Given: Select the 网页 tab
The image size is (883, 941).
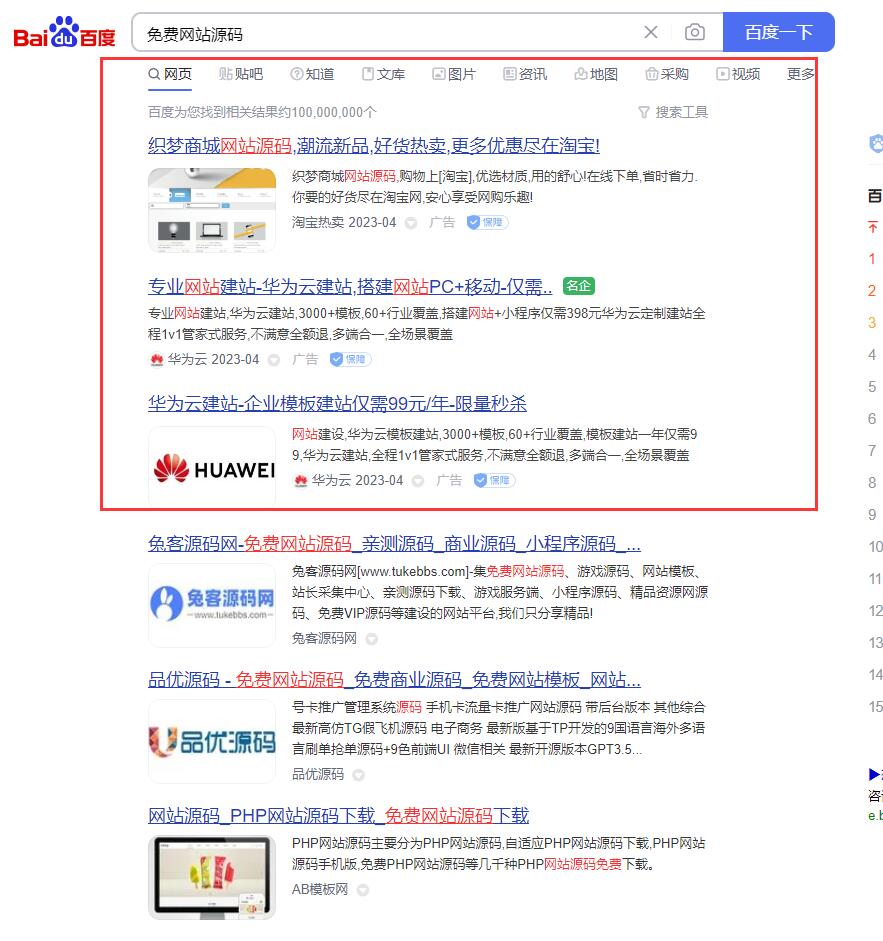Looking at the screenshot, I should point(170,74).
